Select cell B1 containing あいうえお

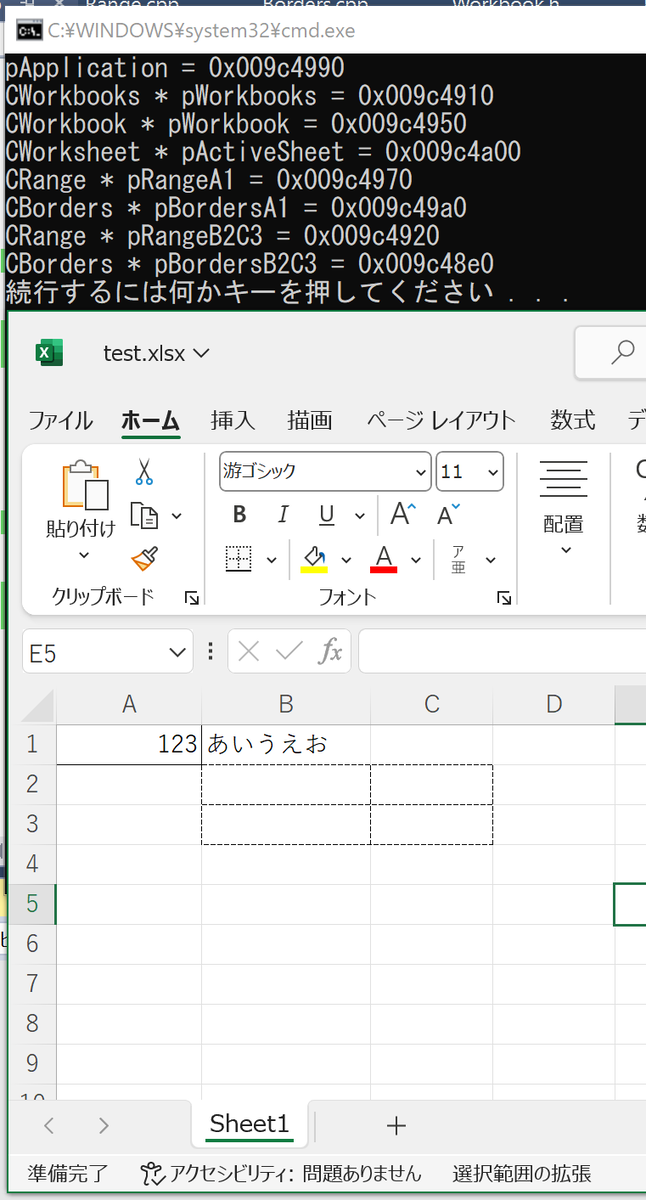pyautogui.click(x=286, y=744)
